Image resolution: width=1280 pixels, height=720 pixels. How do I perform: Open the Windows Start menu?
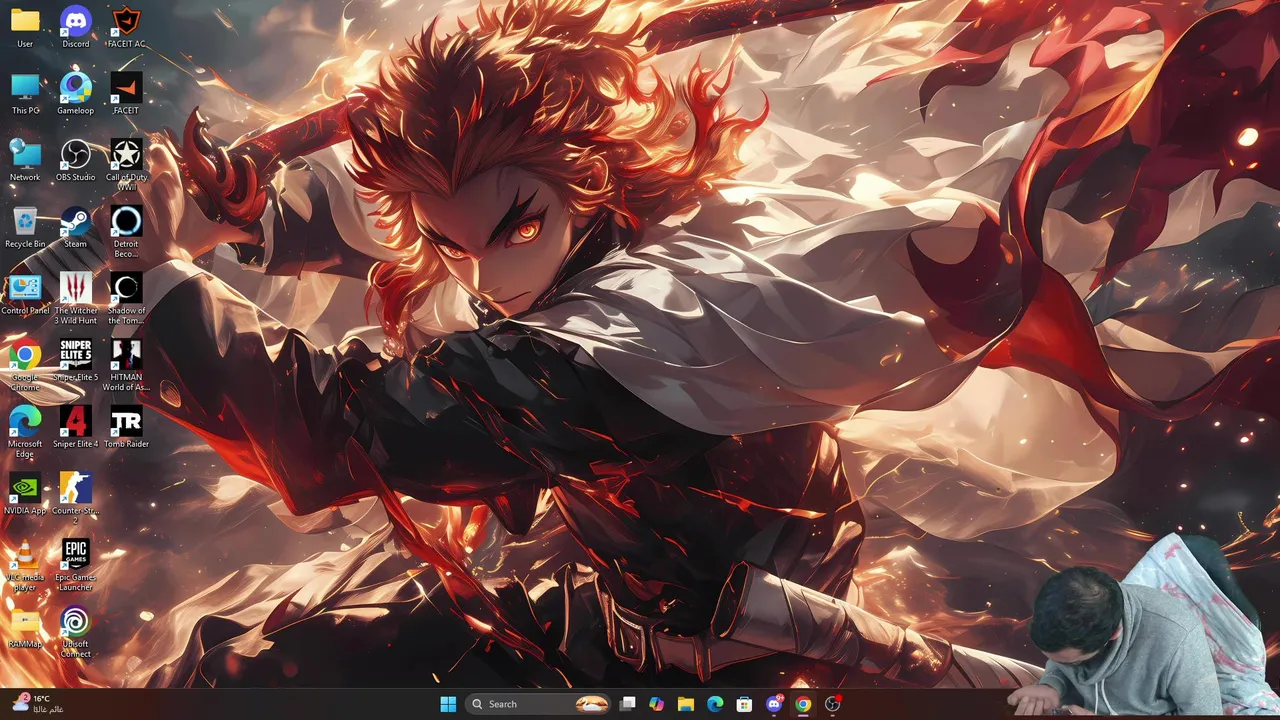pyautogui.click(x=447, y=704)
